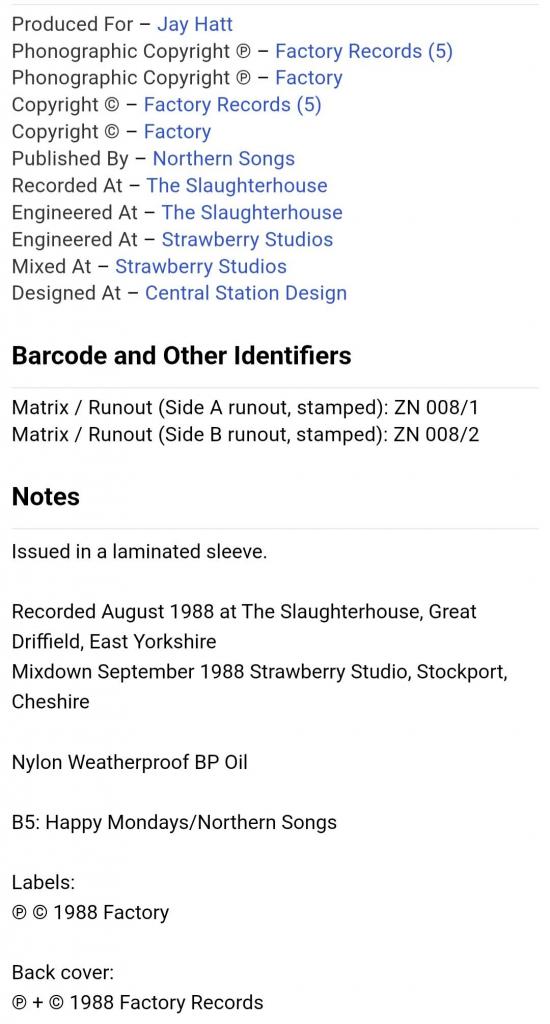The image size is (550, 1024).
Task: Open Strawberry Studios link under Mixed At
Action: tap(201, 266)
